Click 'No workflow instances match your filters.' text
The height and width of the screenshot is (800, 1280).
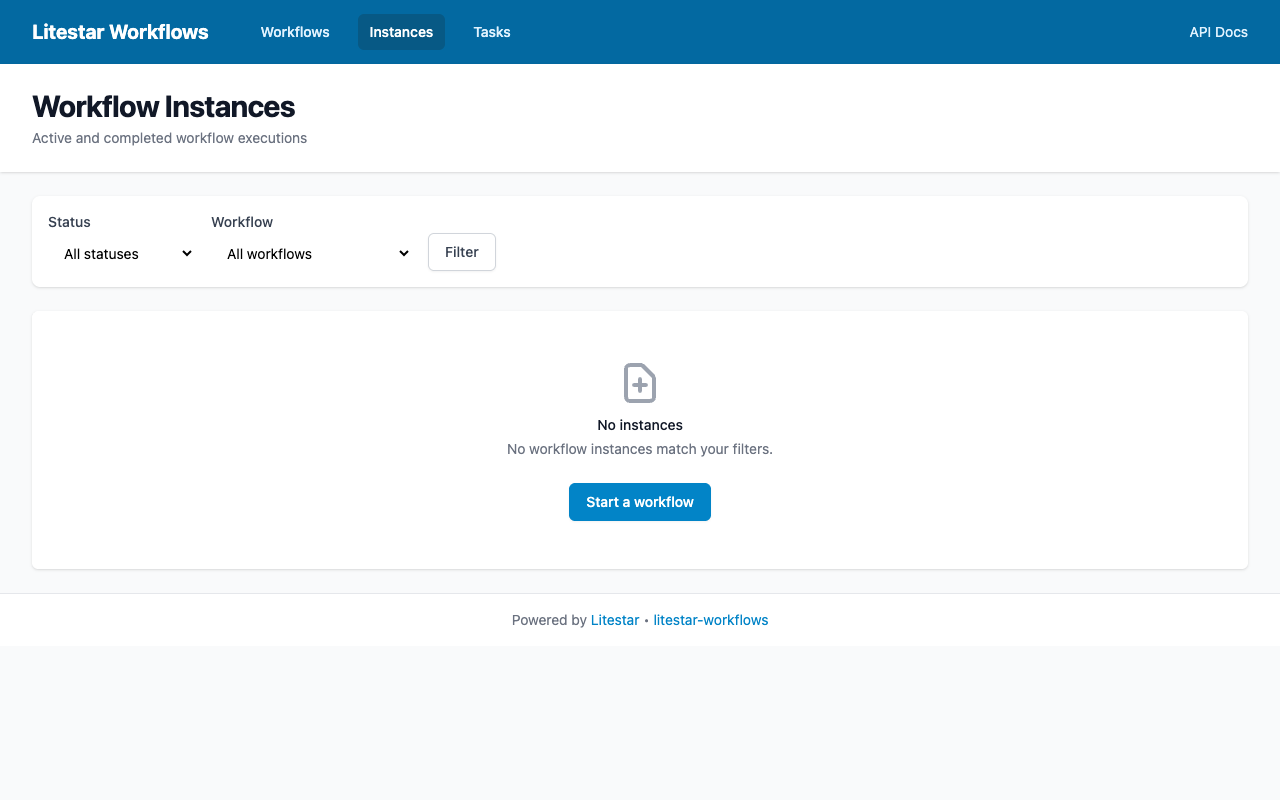(640, 449)
